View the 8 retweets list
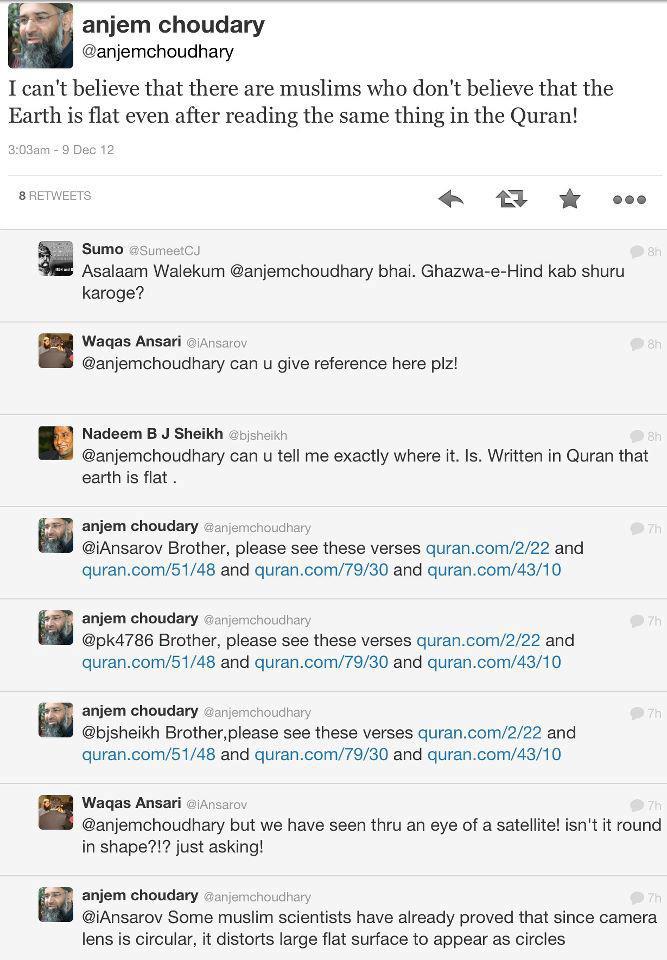Image resolution: width=667 pixels, height=960 pixels. [55, 196]
